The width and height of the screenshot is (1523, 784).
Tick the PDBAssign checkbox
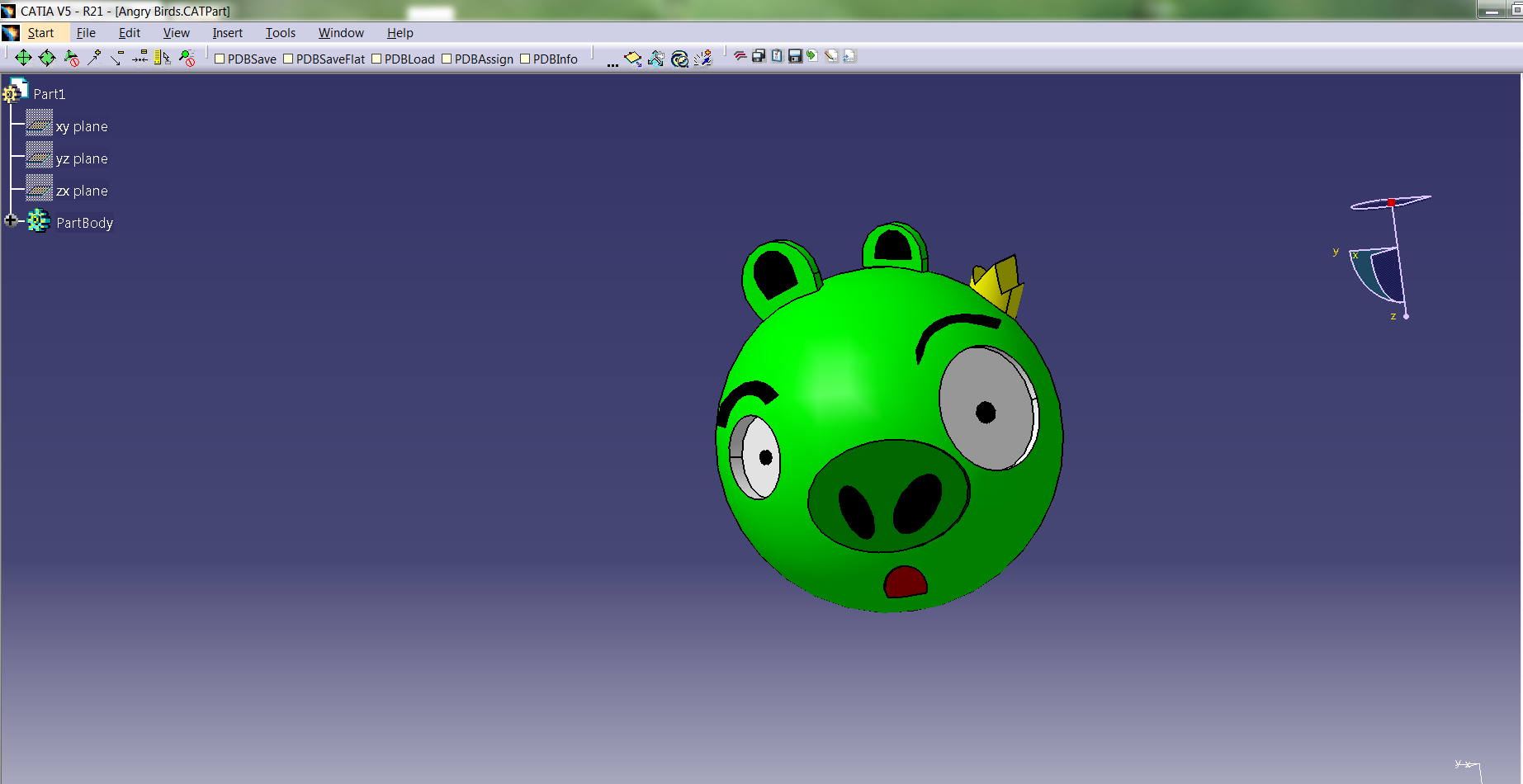pos(447,59)
